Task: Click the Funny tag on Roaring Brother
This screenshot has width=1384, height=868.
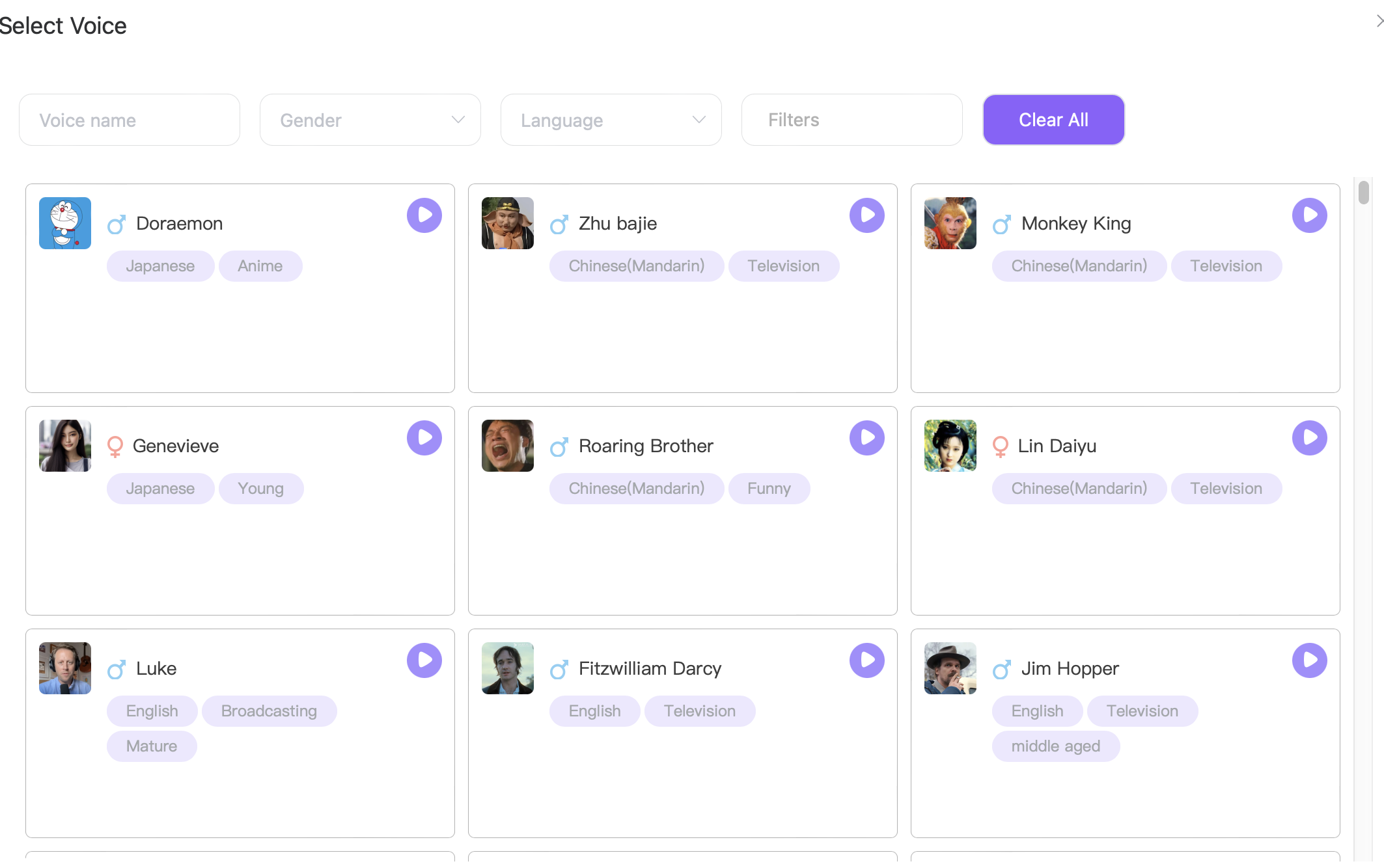Action: (769, 489)
